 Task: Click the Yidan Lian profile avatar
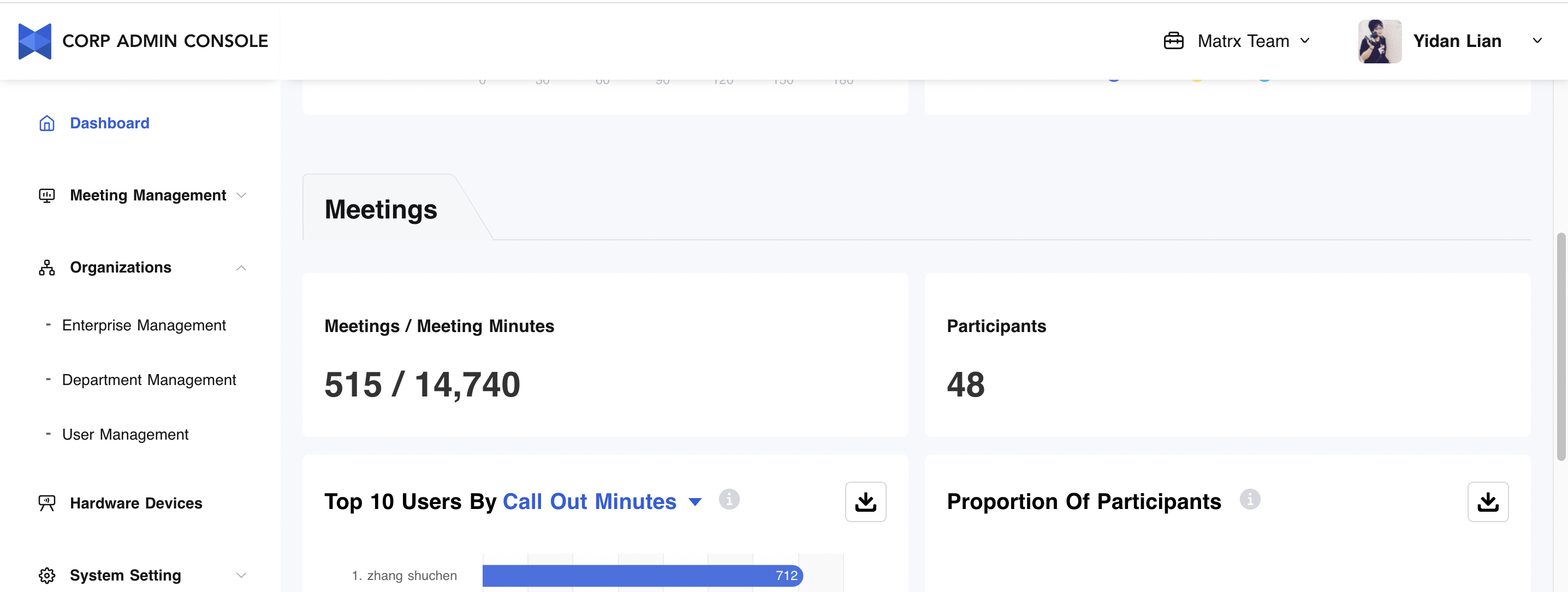pyautogui.click(x=1379, y=42)
